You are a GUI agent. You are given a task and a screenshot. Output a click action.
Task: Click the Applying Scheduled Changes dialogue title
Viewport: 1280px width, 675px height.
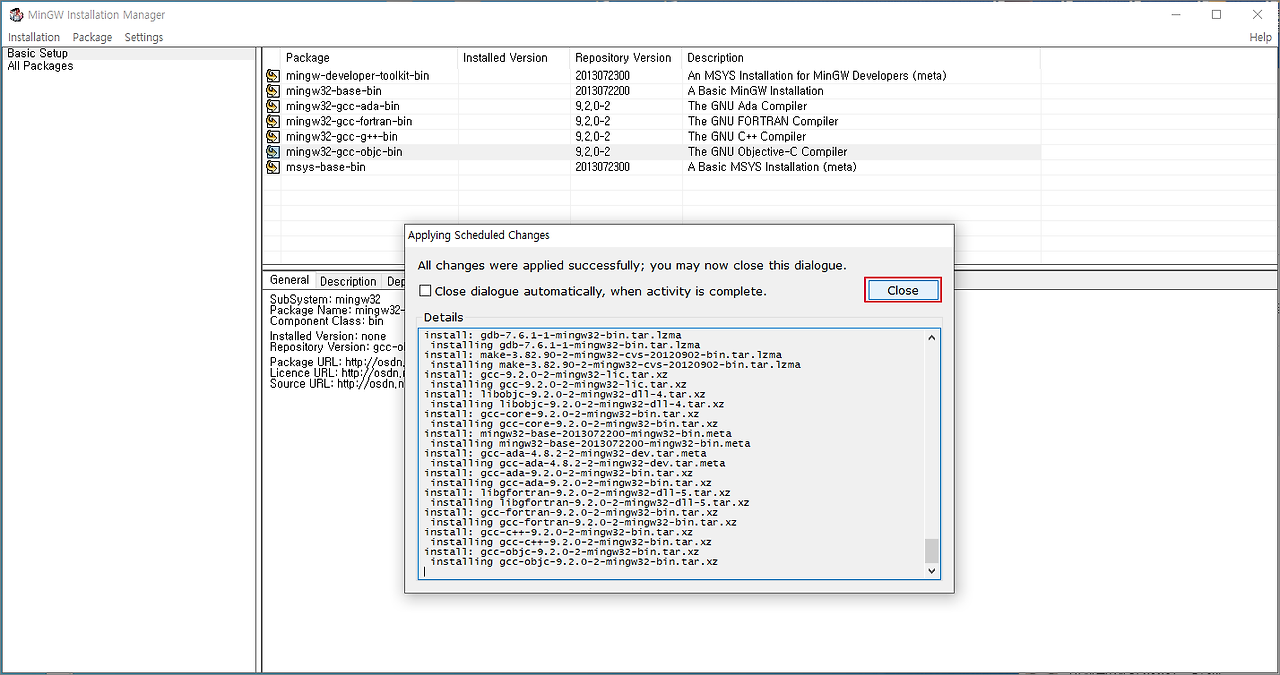(478, 235)
